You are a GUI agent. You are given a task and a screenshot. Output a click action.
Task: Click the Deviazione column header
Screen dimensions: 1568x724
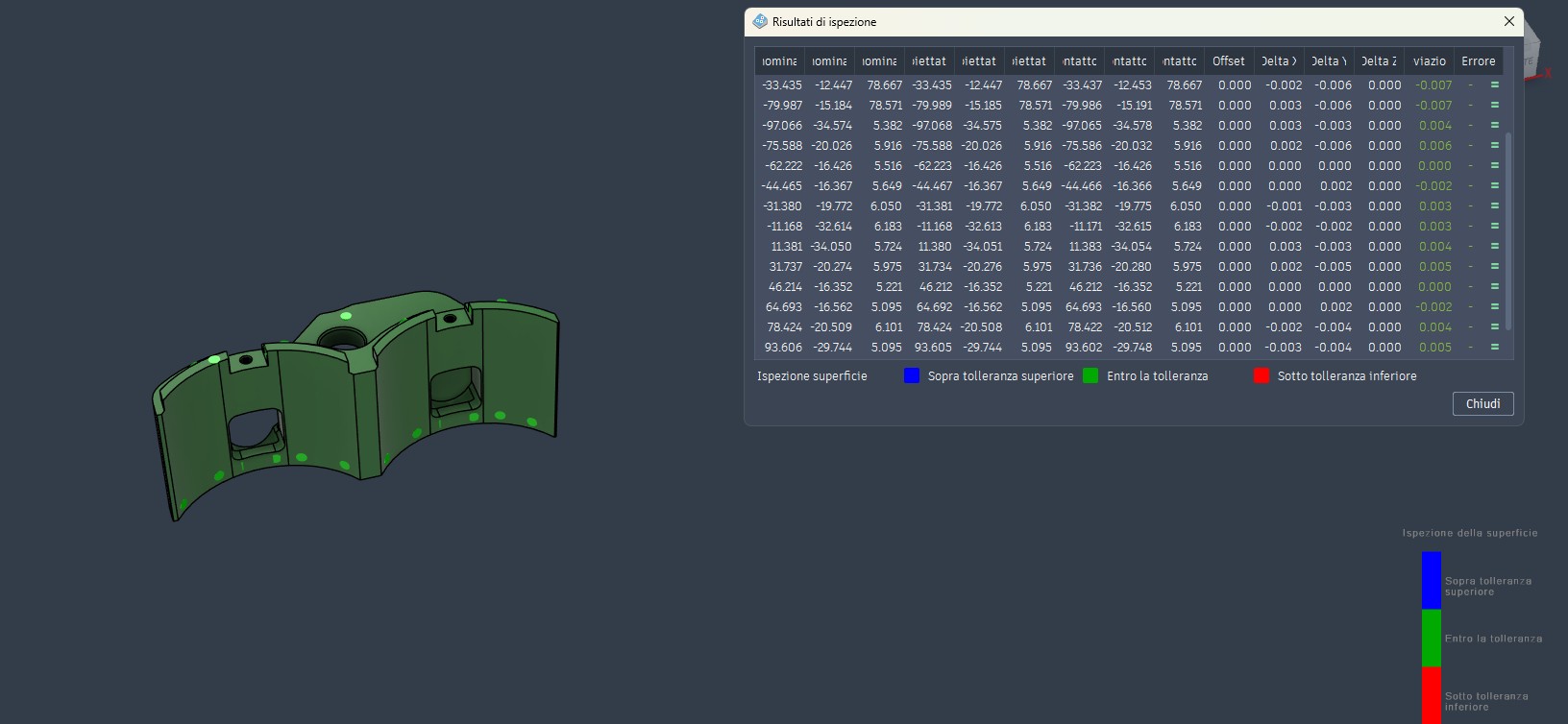pos(1429,60)
